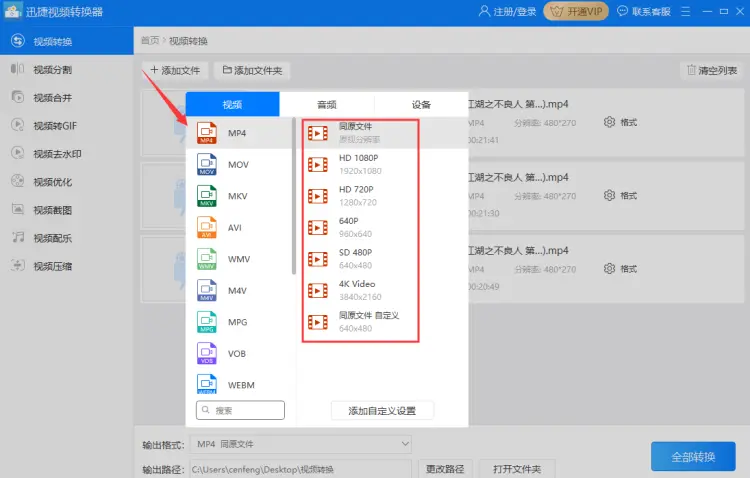Viewport: 750px width, 478px height.
Task: Click the 视频转换 breadcrumb text
Action: click(188, 41)
